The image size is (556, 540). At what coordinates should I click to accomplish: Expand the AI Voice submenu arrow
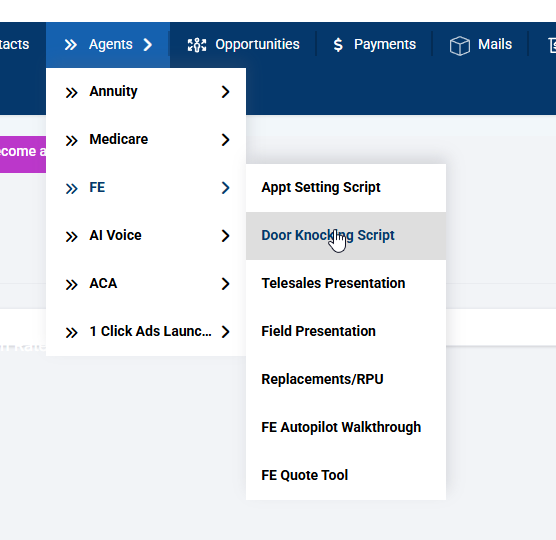[x=225, y=235]
